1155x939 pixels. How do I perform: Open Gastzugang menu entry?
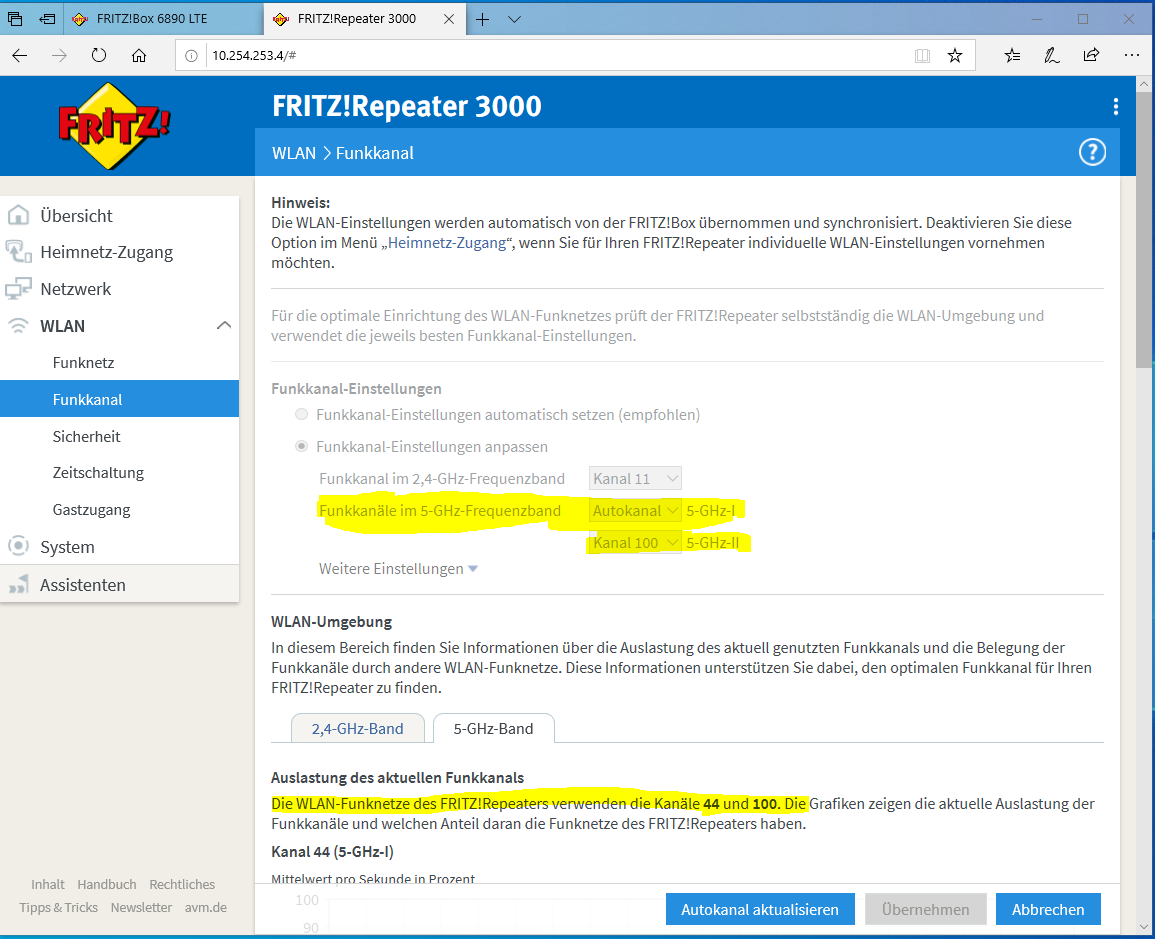click(119, 510)
